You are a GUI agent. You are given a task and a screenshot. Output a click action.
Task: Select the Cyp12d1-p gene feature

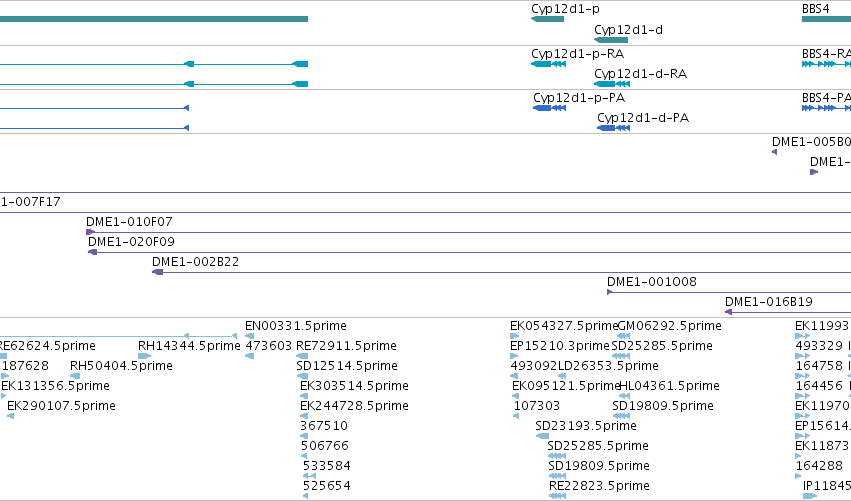(547, 19)
